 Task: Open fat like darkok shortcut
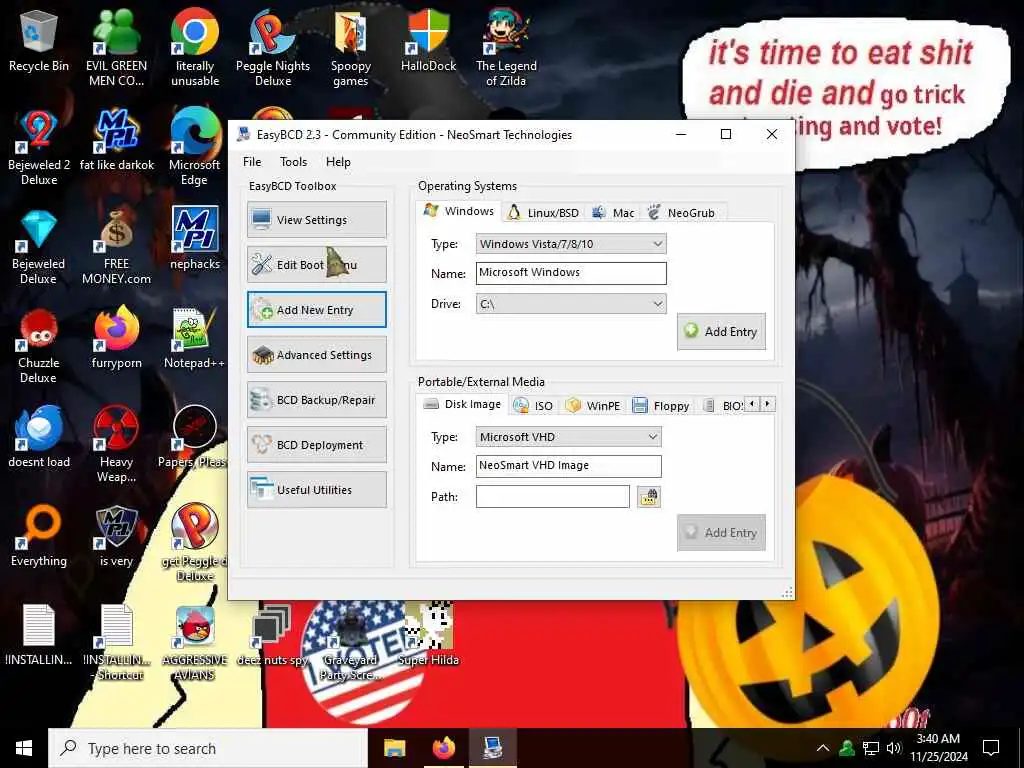pyautogui.click(x=116, y=140)
